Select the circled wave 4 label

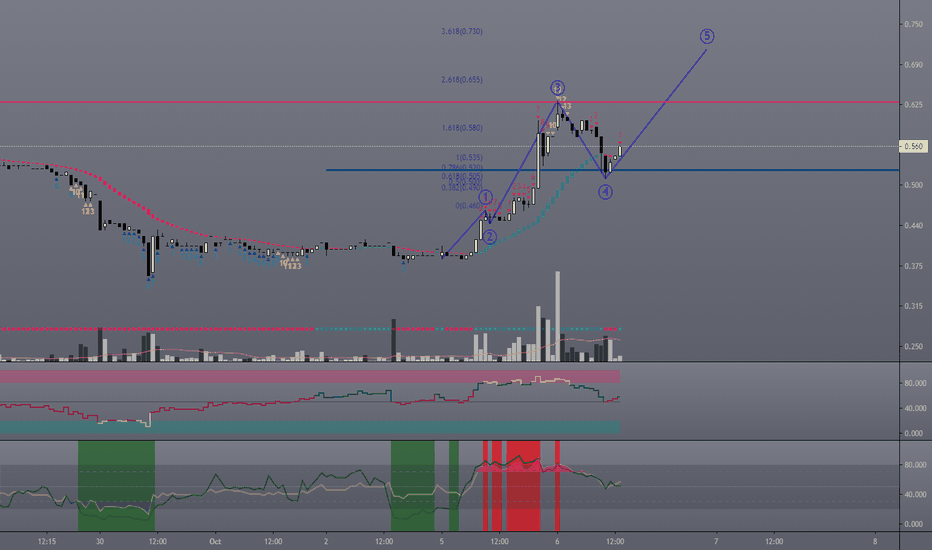(605, 191)
